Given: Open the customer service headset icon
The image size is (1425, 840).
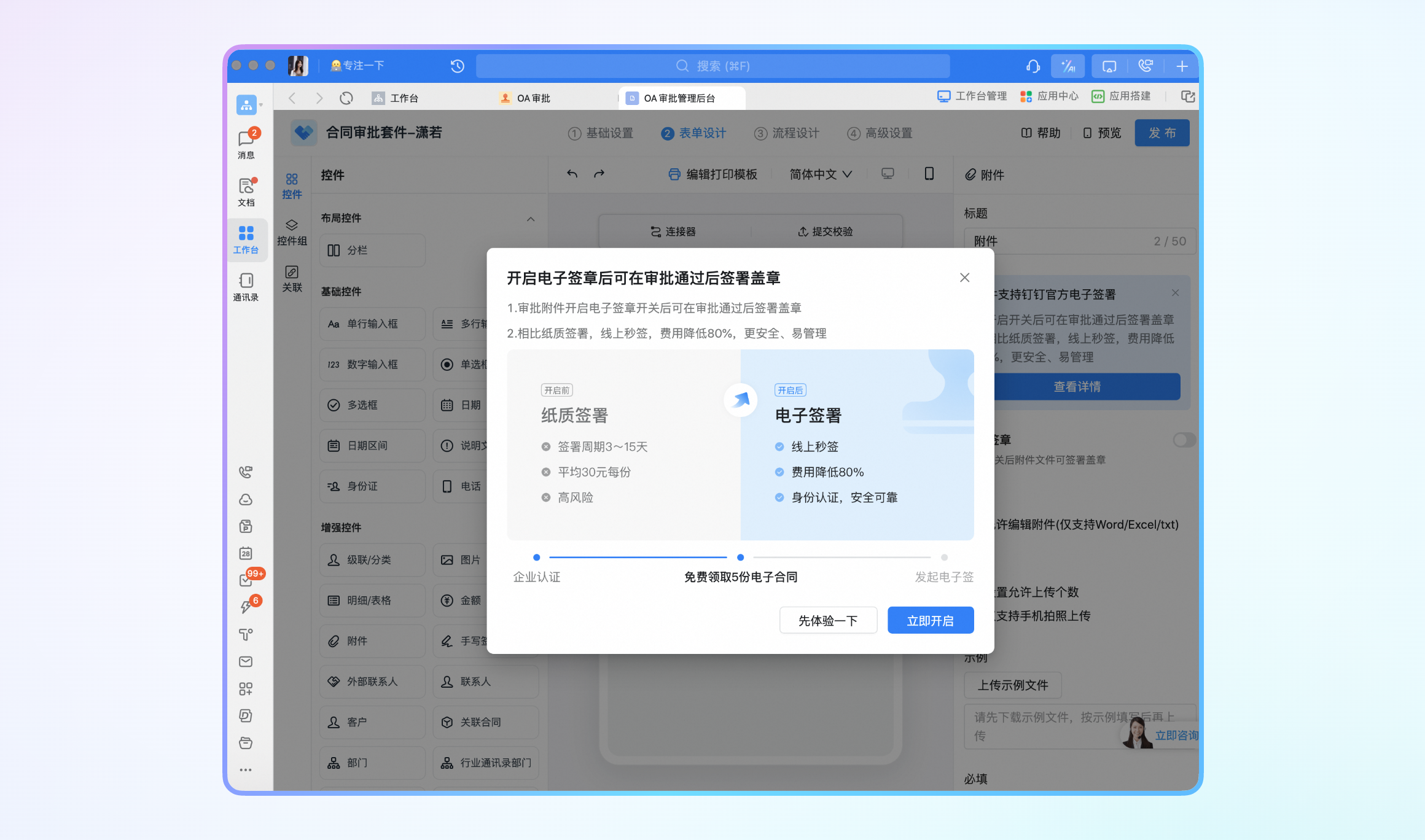Looking at the screenshot, I should coord(1033,66).
